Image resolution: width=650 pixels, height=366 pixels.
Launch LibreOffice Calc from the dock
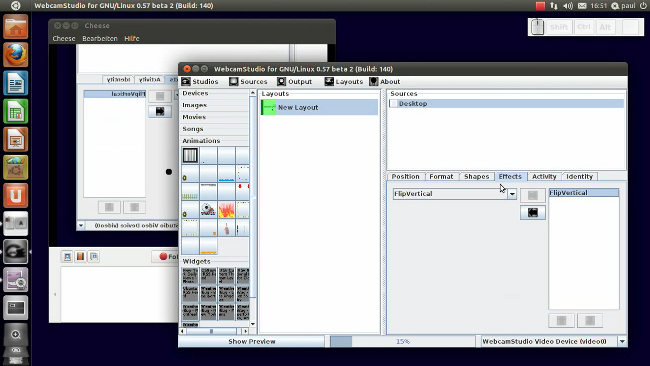[16, 111]
